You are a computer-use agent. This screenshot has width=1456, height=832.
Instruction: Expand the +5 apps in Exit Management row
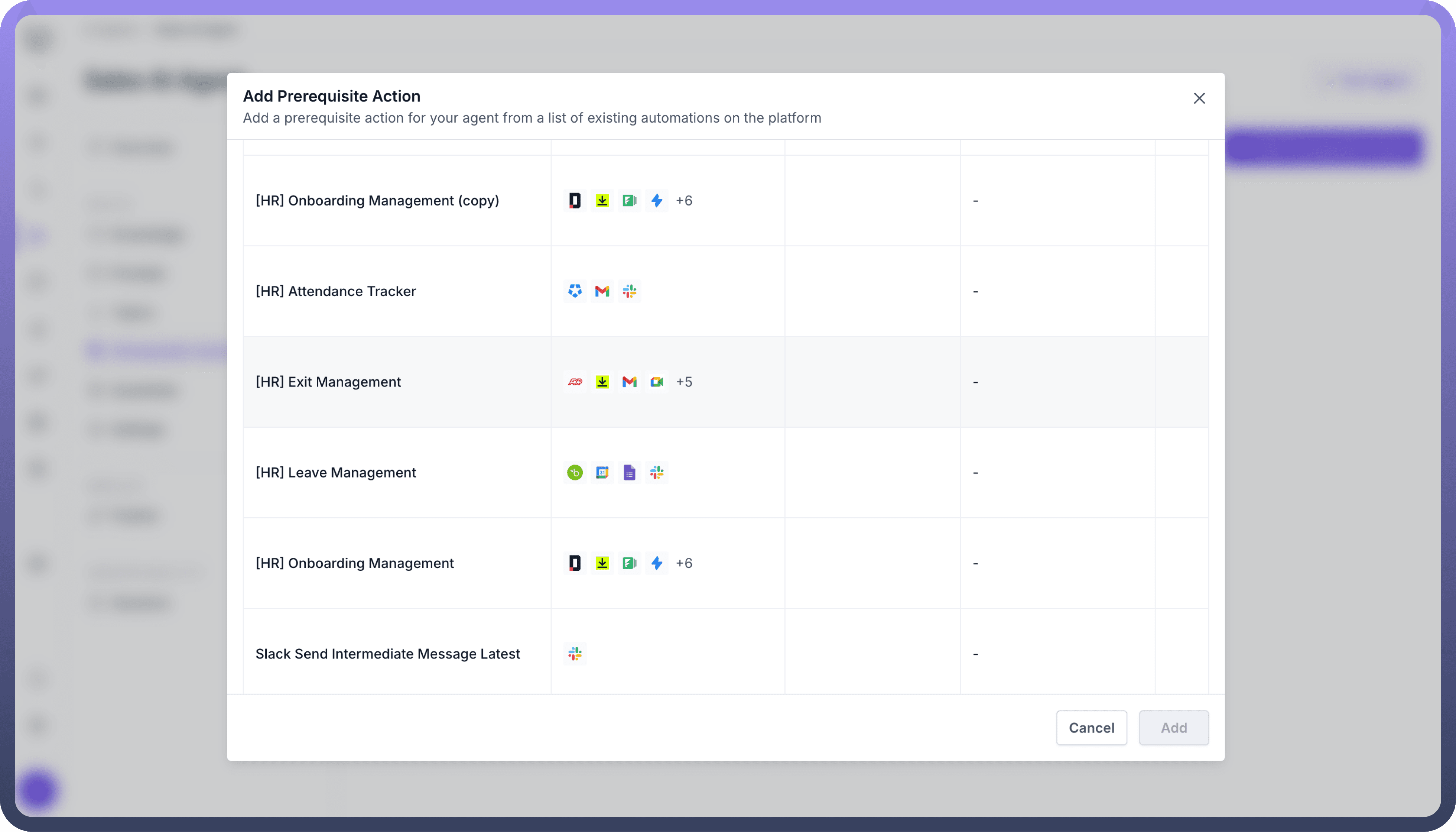[684, 382]
